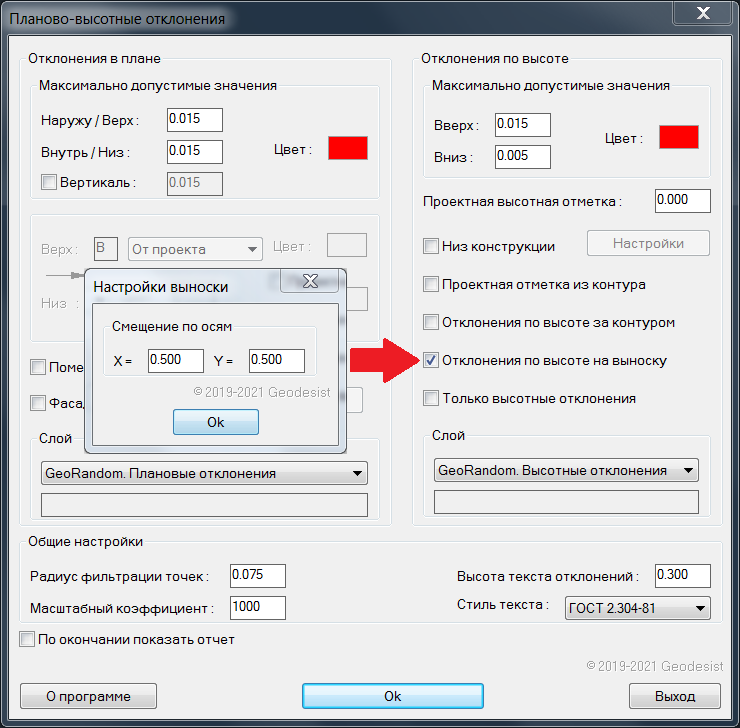740x728 pixels.
Task: Enable Только высотные отклонения option
Action: (x=431, y=398)
